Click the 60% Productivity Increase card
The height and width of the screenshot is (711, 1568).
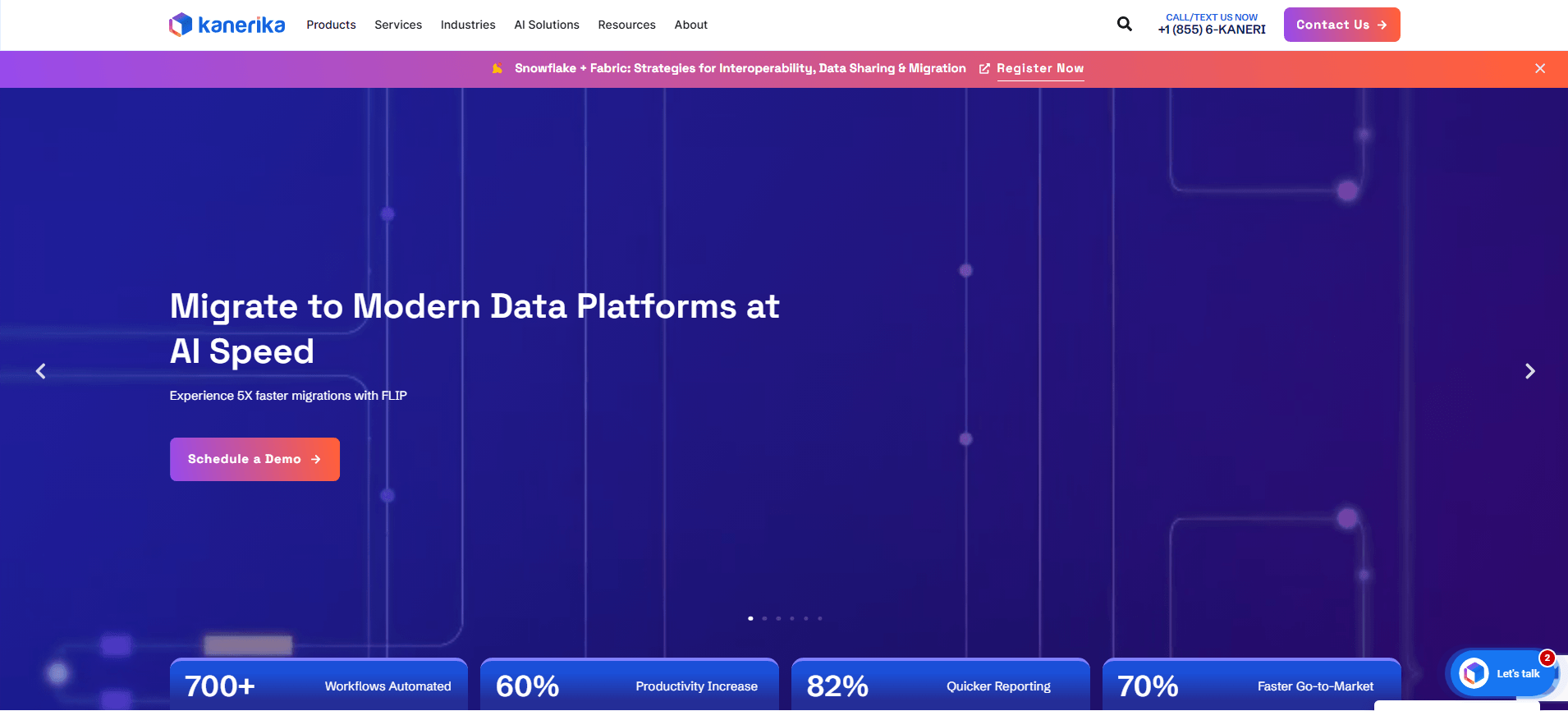629,685
